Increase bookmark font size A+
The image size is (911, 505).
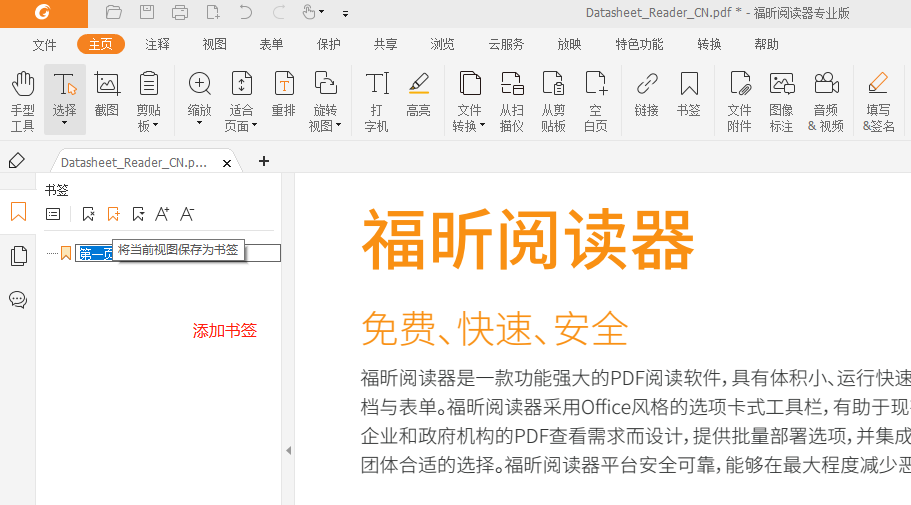click(x=162, y=214)
